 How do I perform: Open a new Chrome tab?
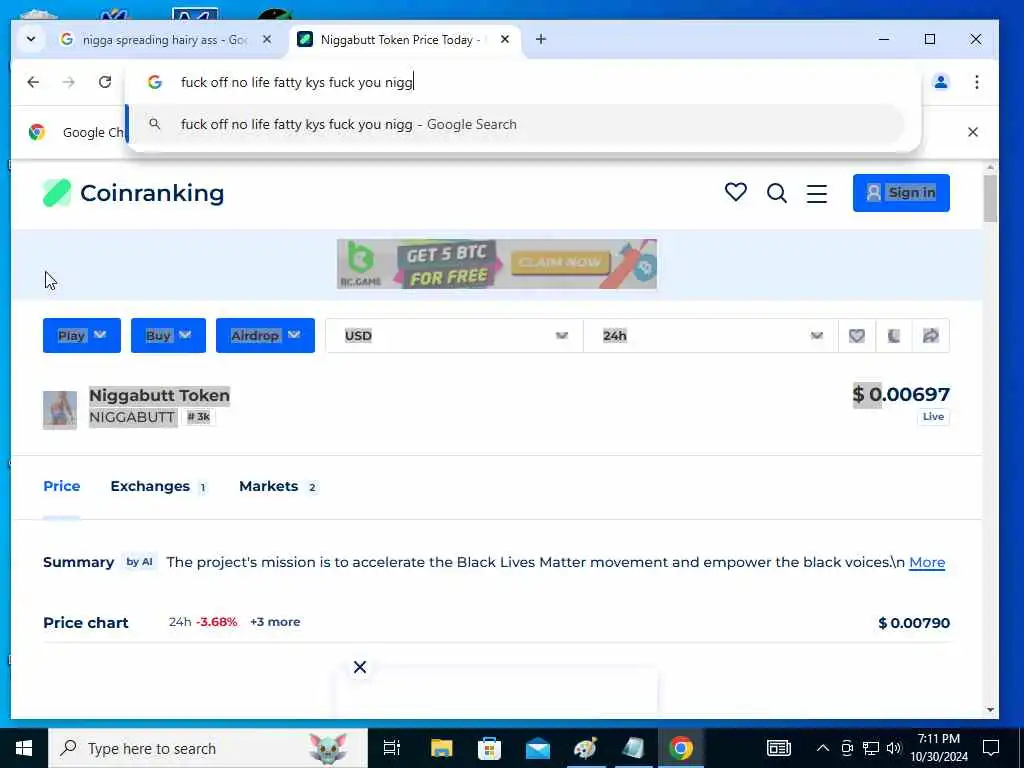coord(541,40)
